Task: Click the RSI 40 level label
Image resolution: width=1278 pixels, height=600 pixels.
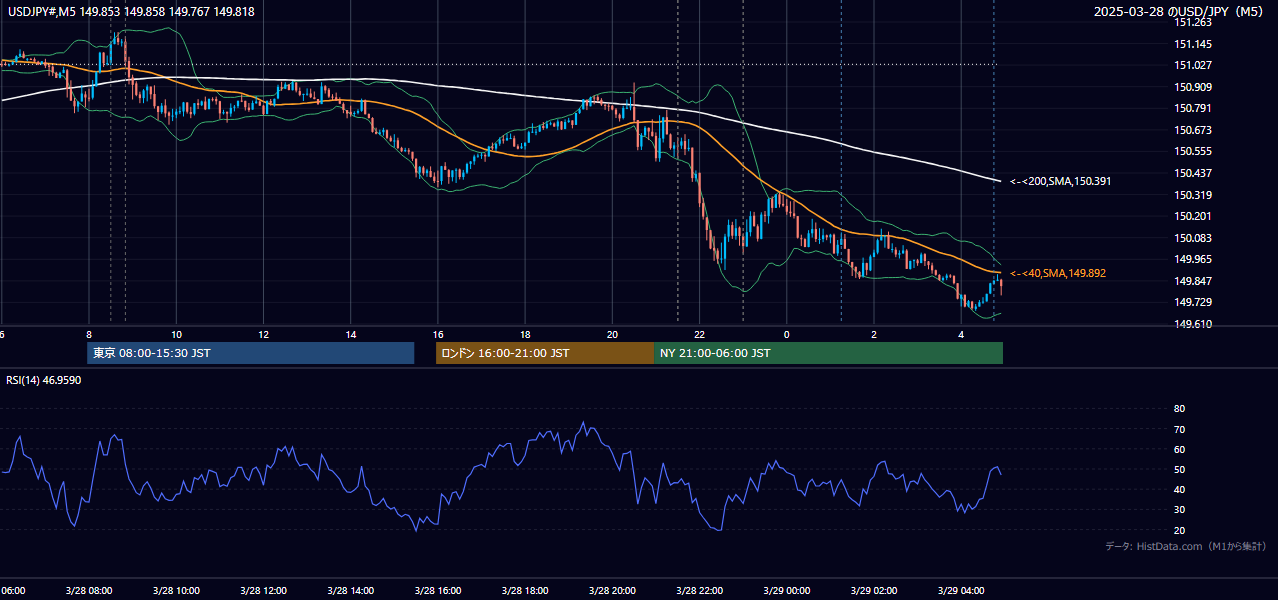Action: 1180,490
